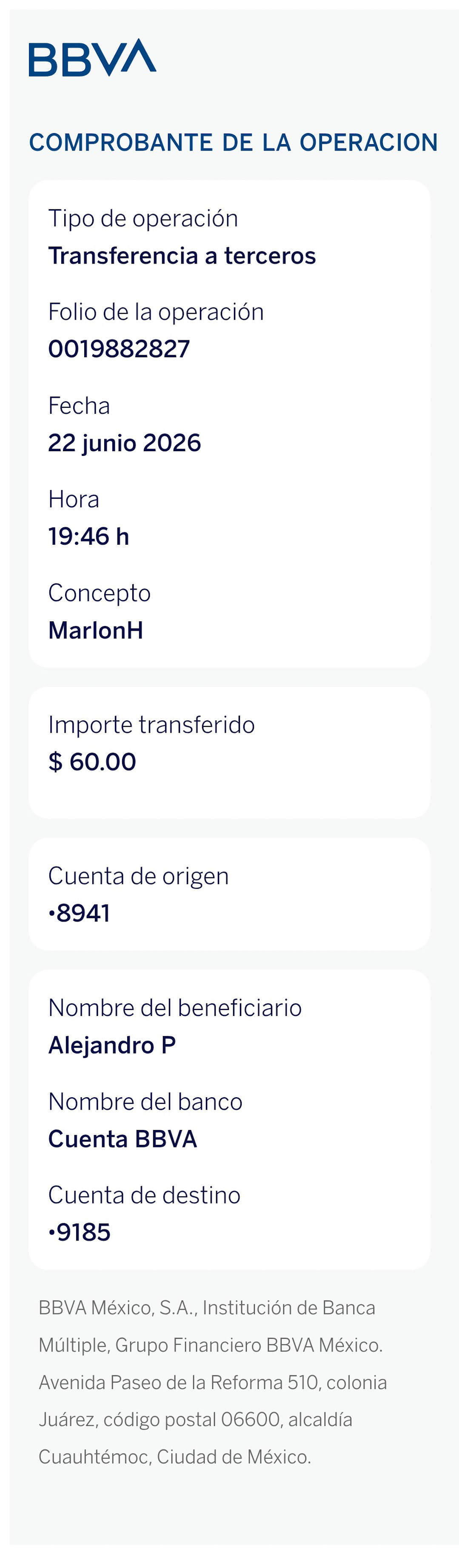Click the Nombre del beneficiario label

[175, 1007]
